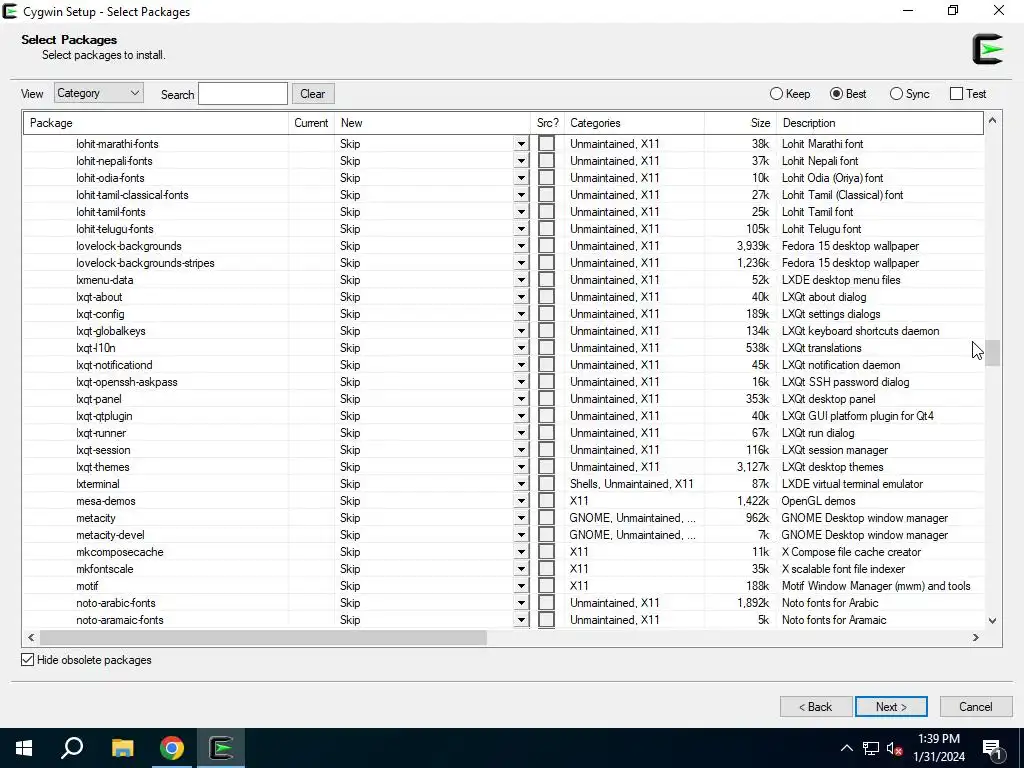Click horizontal scrollbar thumb
1024x768 pixels.
[263, 637]
